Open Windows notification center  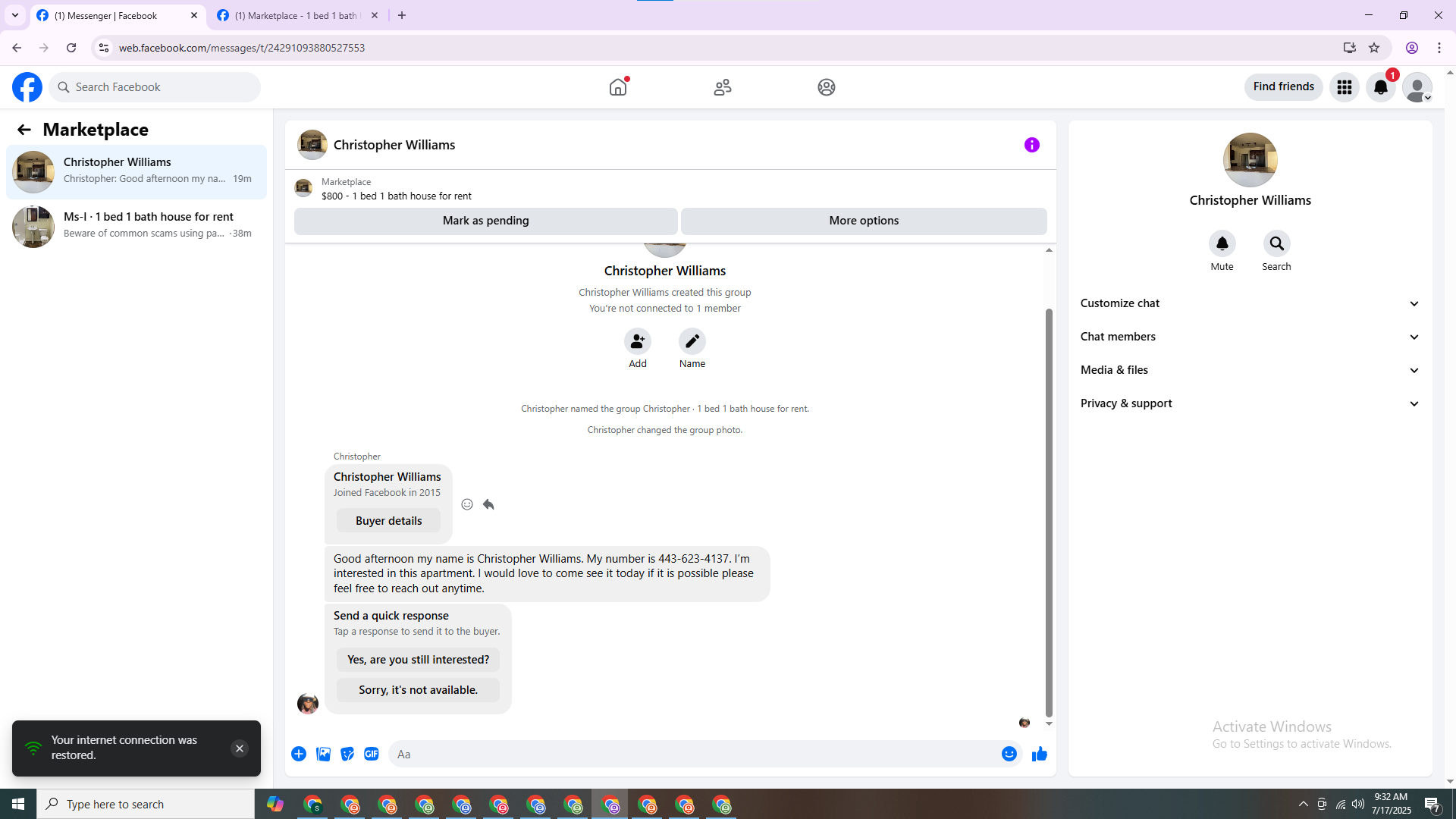1432,804
